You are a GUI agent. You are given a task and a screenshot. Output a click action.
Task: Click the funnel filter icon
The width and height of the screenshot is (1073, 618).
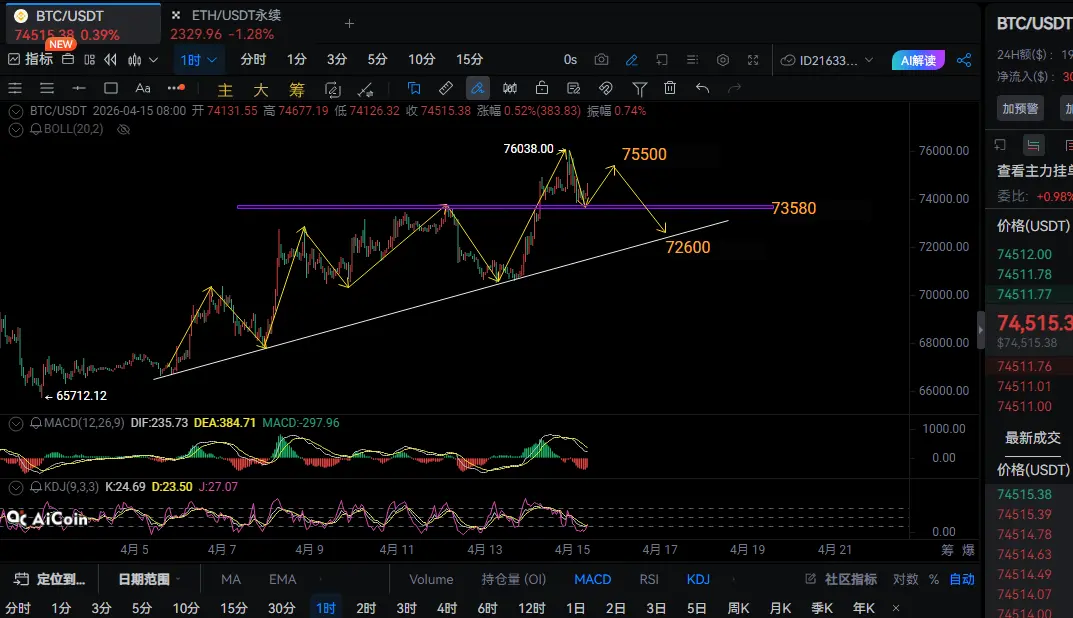pos(639,88)
